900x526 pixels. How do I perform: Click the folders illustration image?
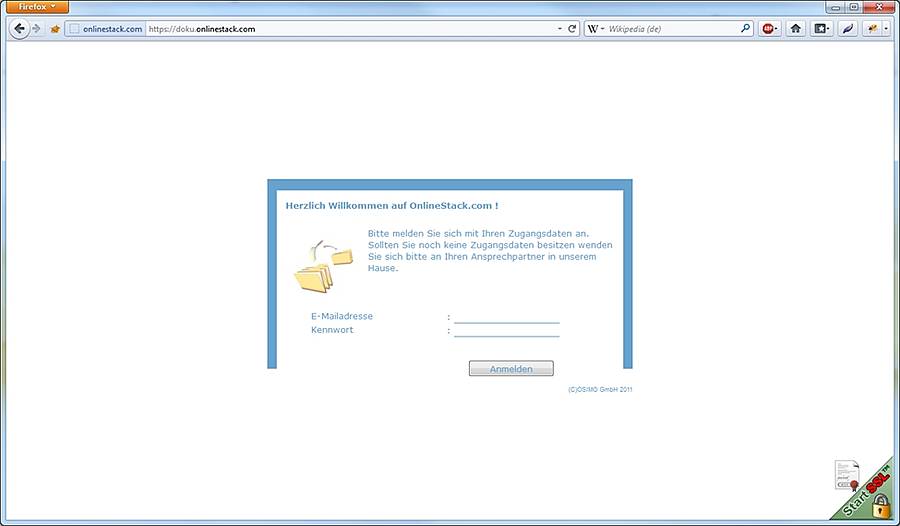coord(323,266)
